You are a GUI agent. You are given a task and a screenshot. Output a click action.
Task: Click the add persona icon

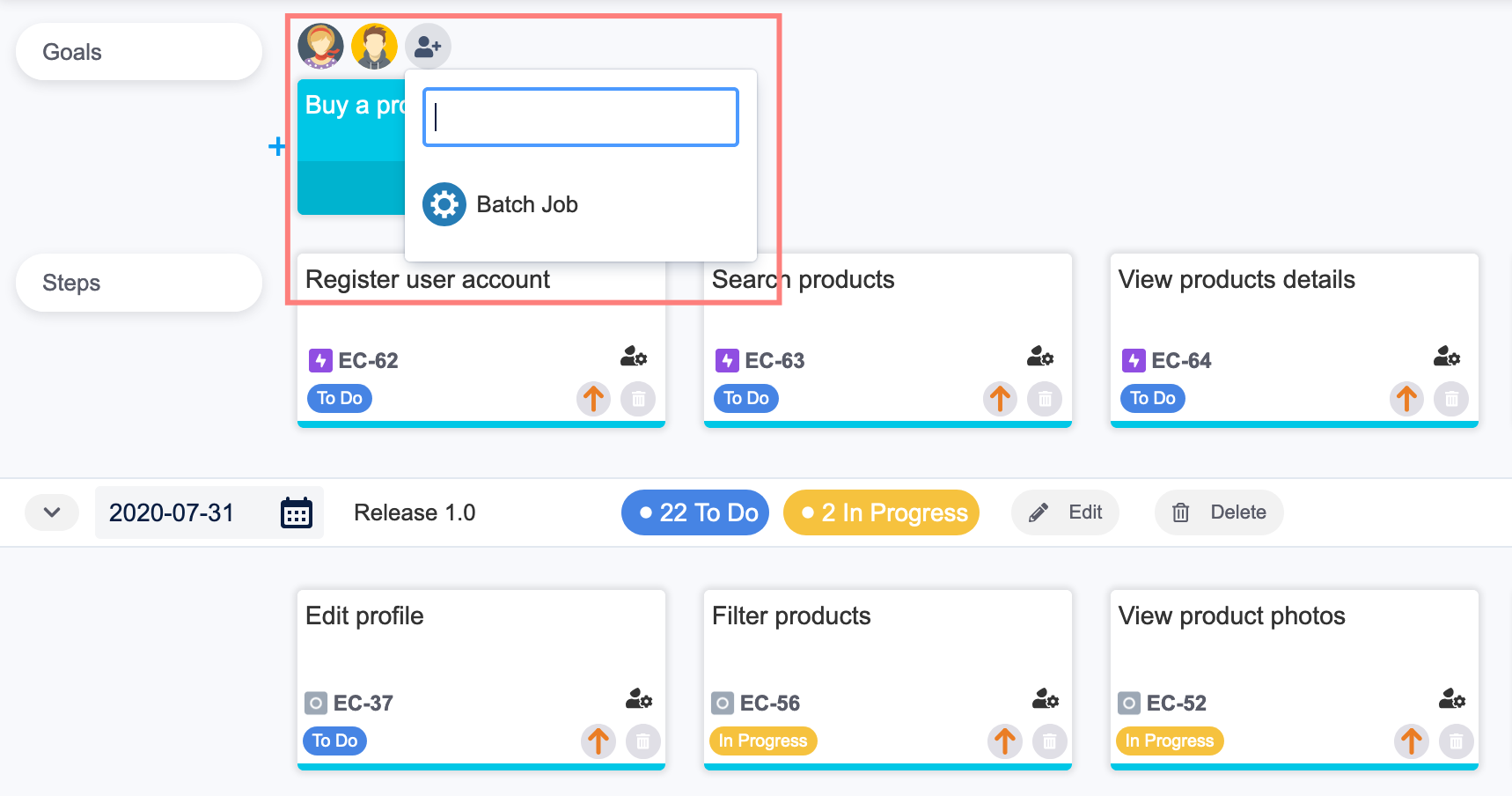point(428,46)
